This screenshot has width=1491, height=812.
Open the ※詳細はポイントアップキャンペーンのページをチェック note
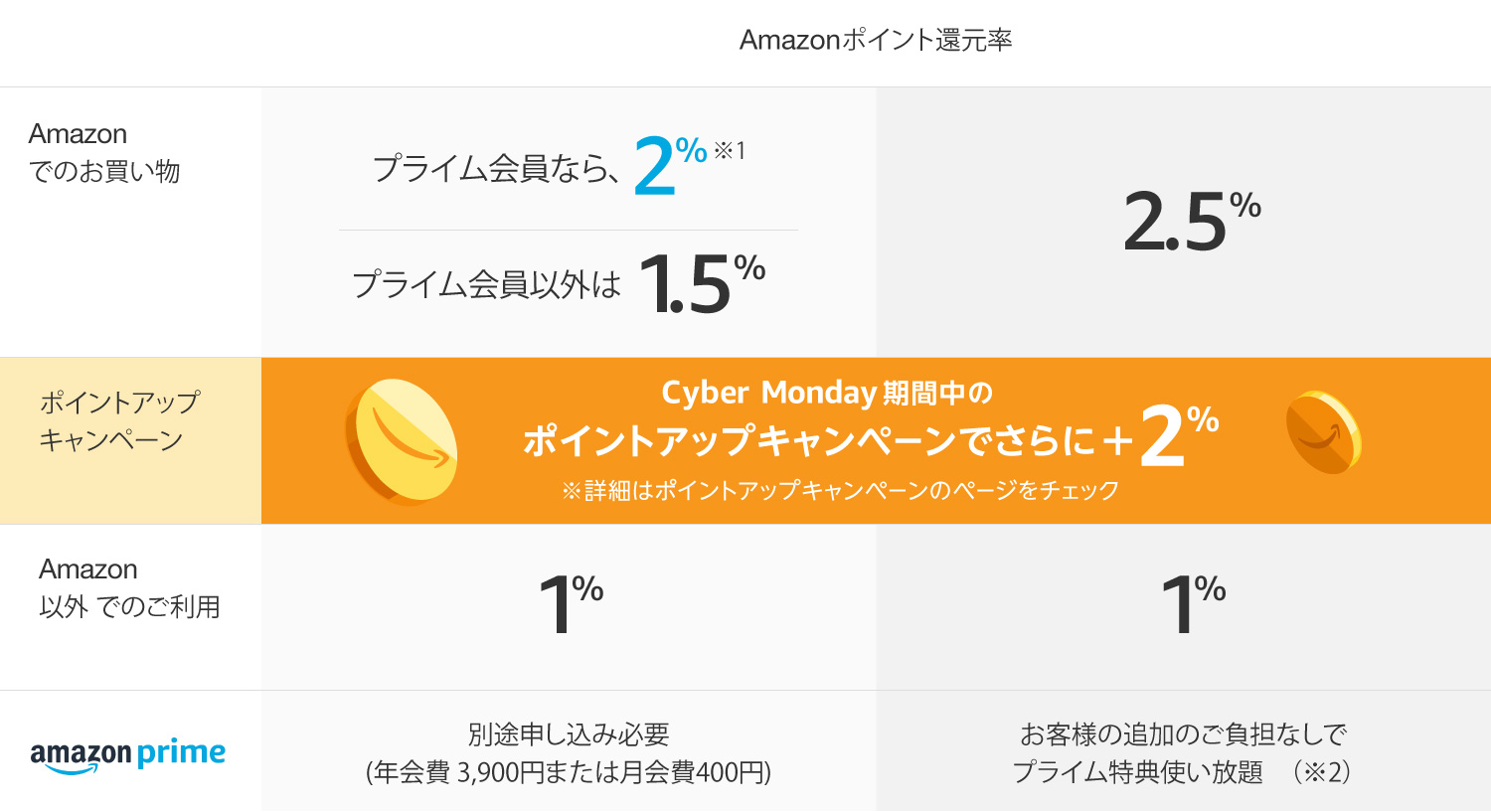[840, 491]
